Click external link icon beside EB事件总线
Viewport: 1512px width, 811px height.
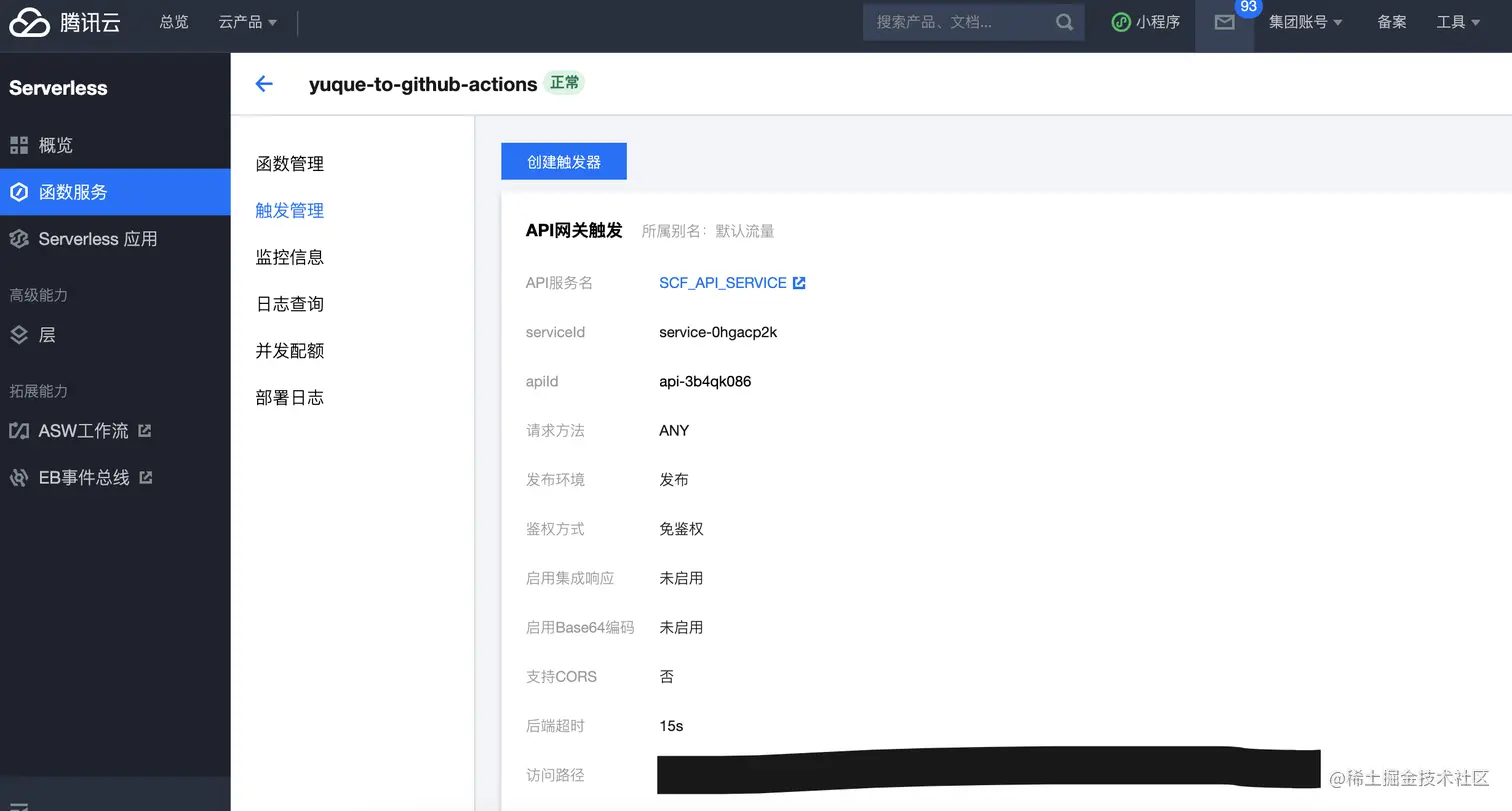[x=146, y=478]
